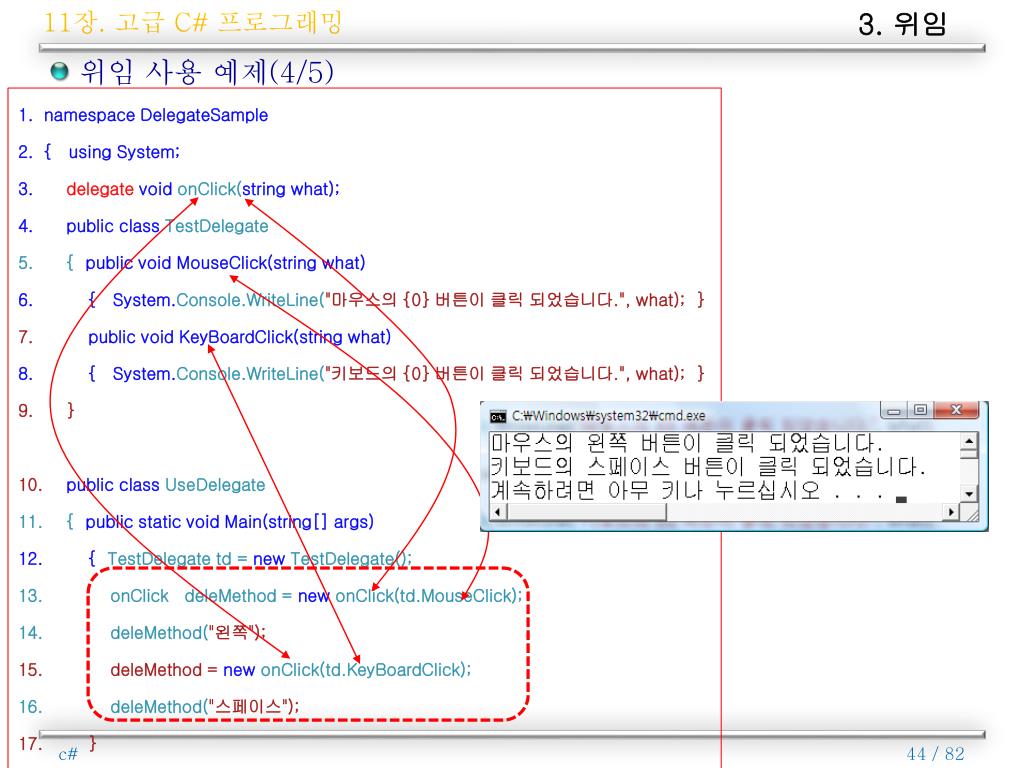
Task: Click the console horizontal scrollbar left arrow
Action: coord(498,512)
